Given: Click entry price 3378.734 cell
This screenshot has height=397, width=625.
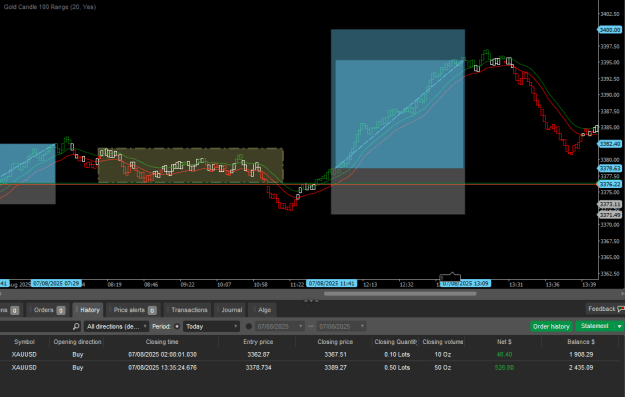Looking at the screenshot, I should (x=258, y=368).
